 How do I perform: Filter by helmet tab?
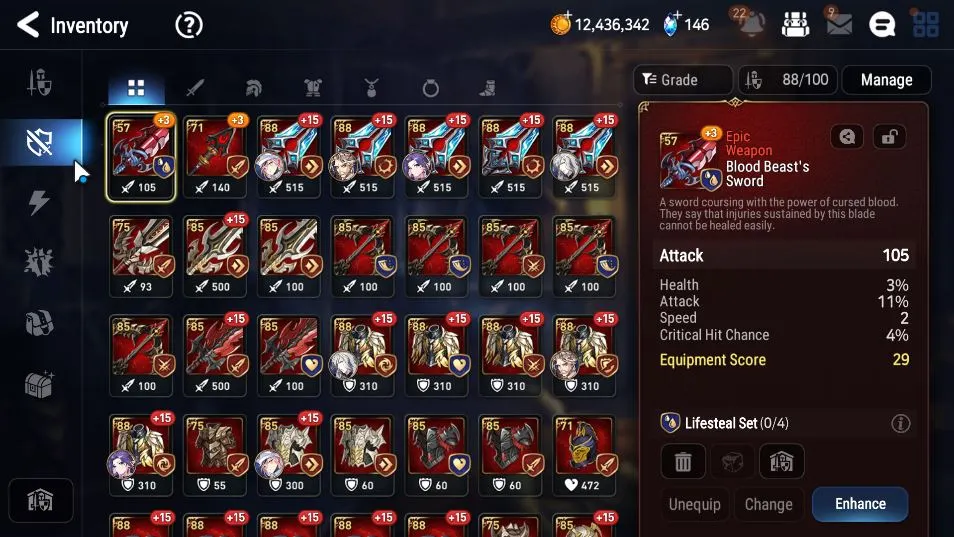tap(253, 88)
